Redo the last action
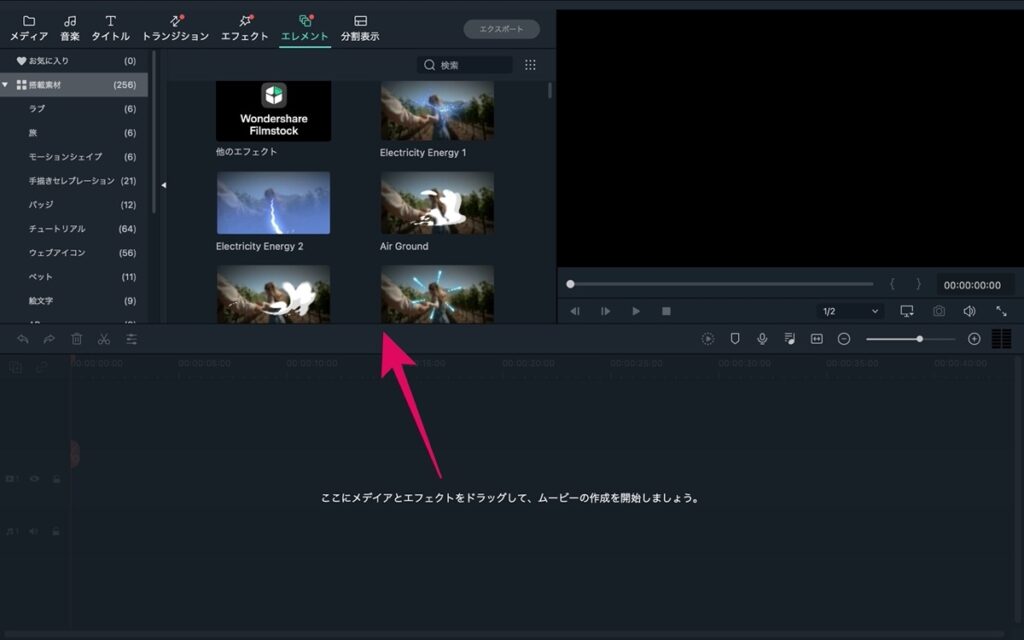 click(49, 339)
